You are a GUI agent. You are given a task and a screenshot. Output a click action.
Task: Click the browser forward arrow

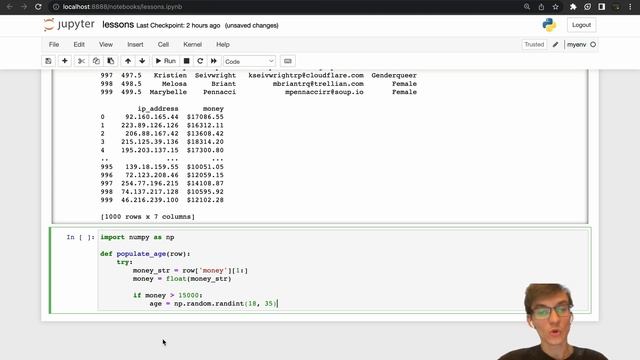[24, 7]
